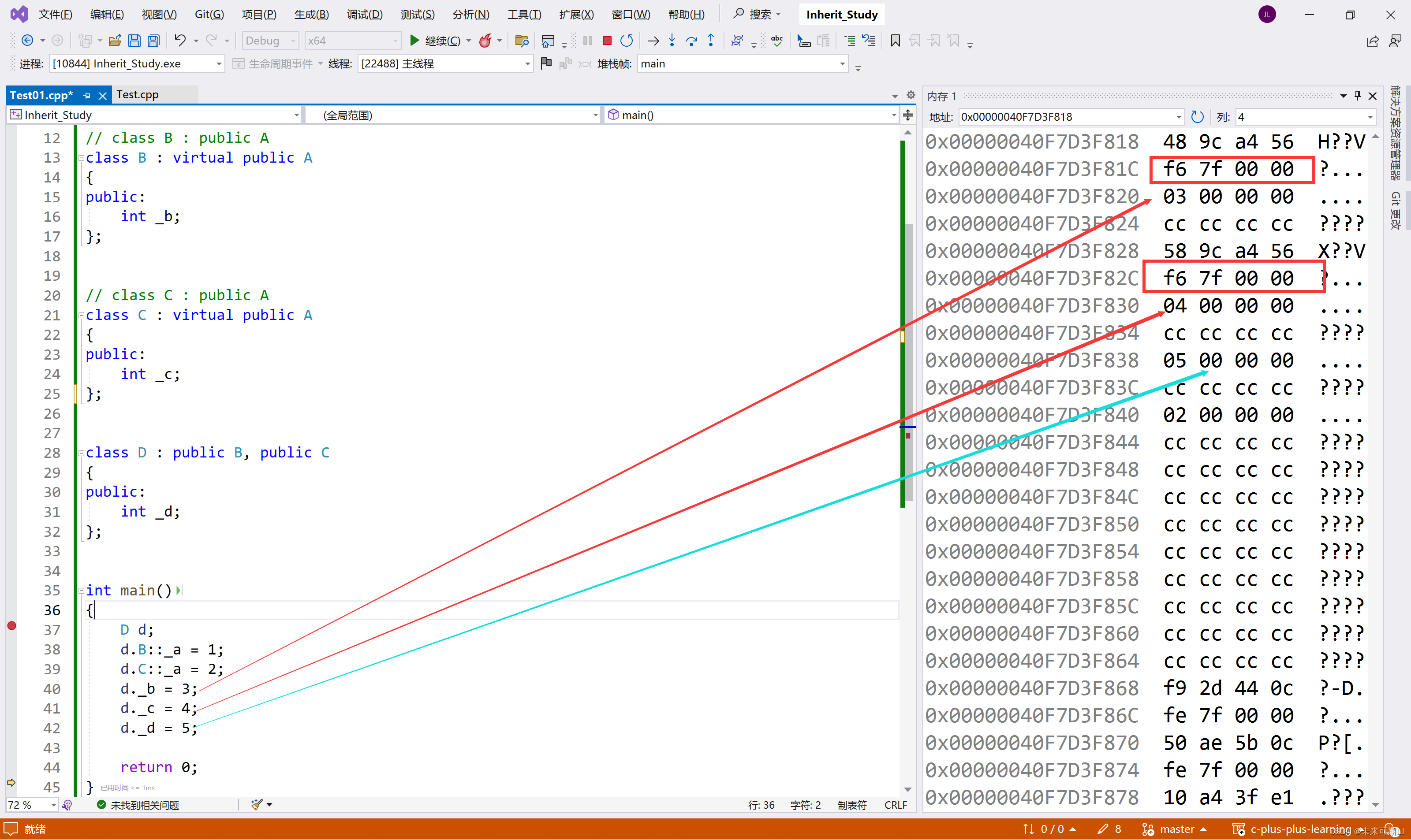Viewport: 1411px width, 840px height.
Task: Click the code cleanup broom icon
Action: click(x=257, y=804)
